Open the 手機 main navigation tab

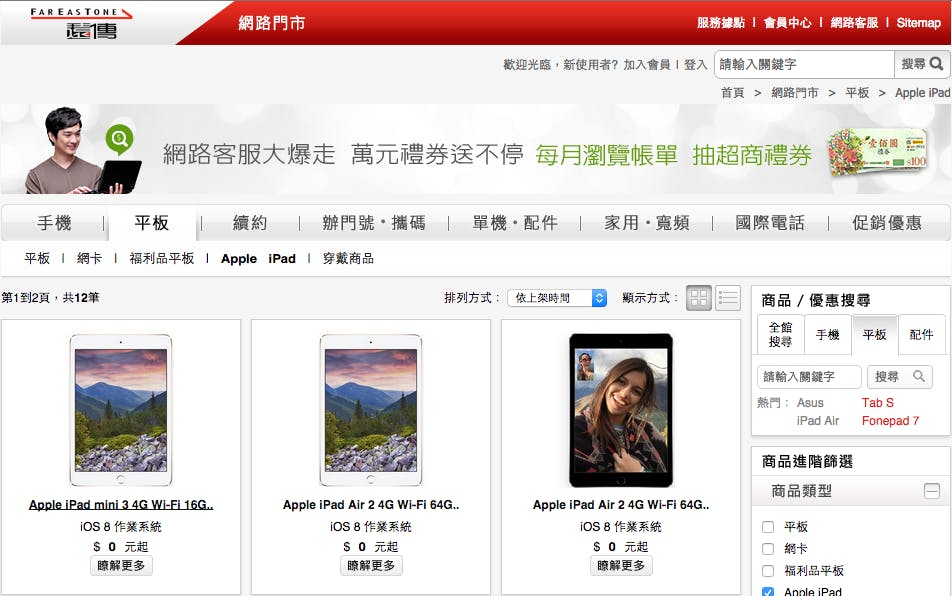pos(54,223)
